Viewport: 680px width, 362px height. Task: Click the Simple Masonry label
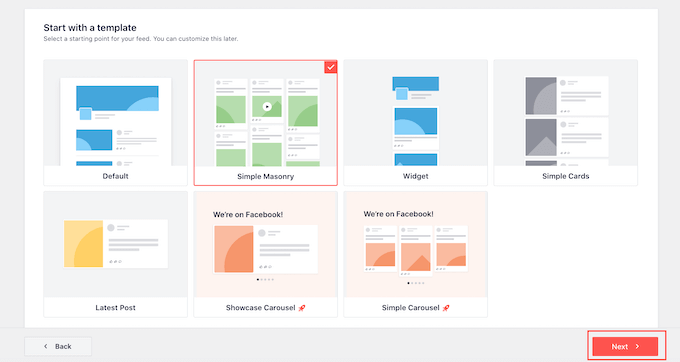click(265, 176)
